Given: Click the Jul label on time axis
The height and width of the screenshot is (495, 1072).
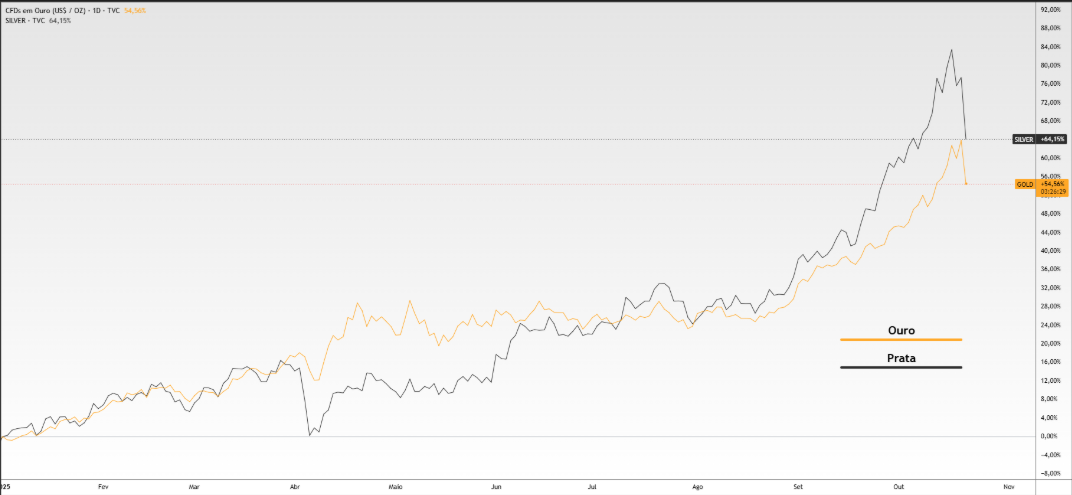Looking at the screenshot, I should click(592, 486).
